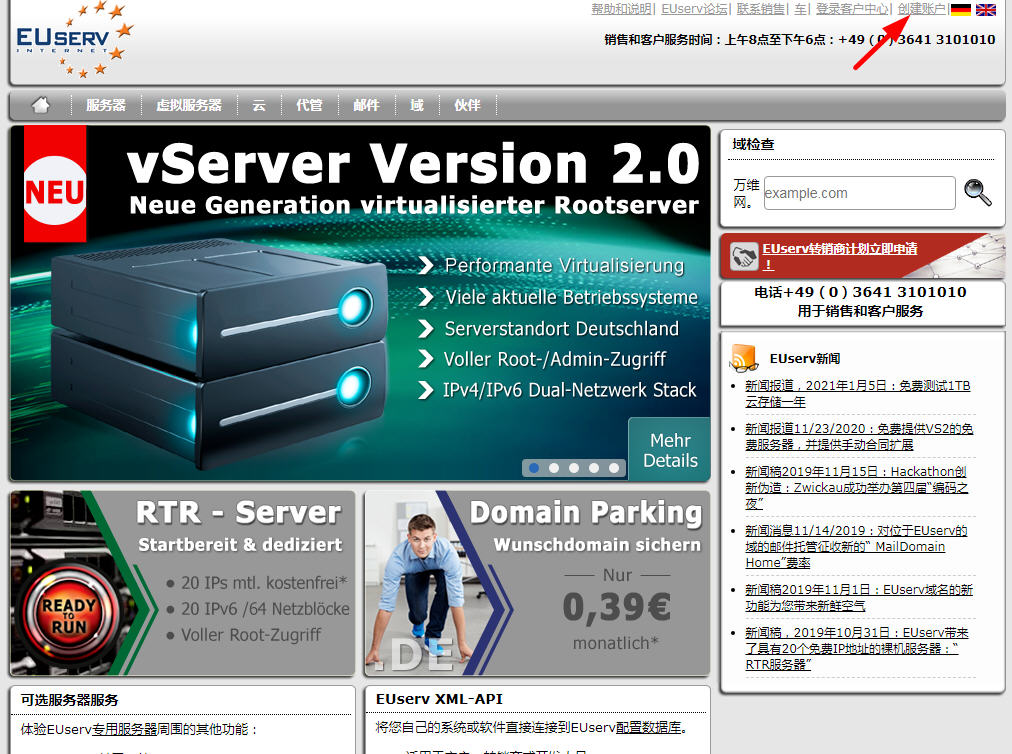Click the 配置数据库 link

pos(649,728)
